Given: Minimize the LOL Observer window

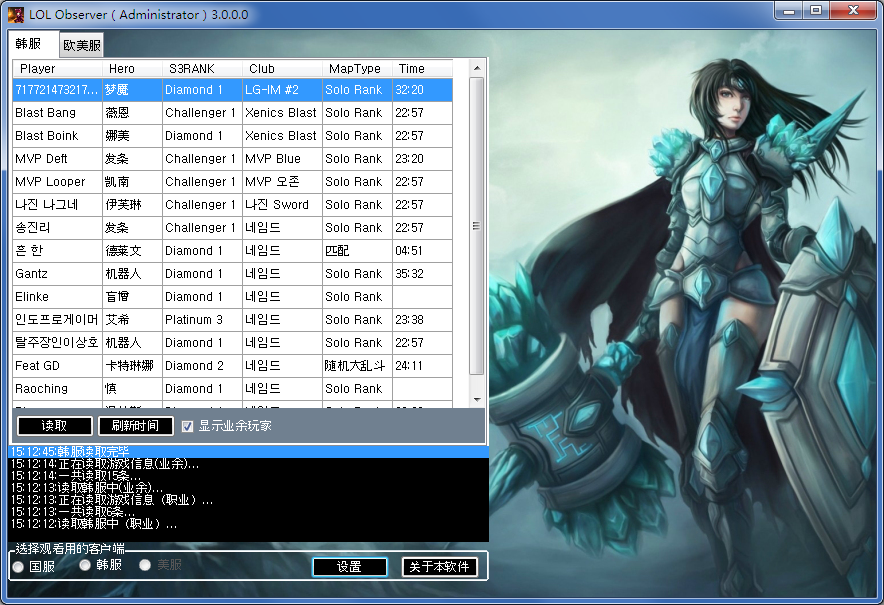Looking at the screenshot, I should coord(789,11).
